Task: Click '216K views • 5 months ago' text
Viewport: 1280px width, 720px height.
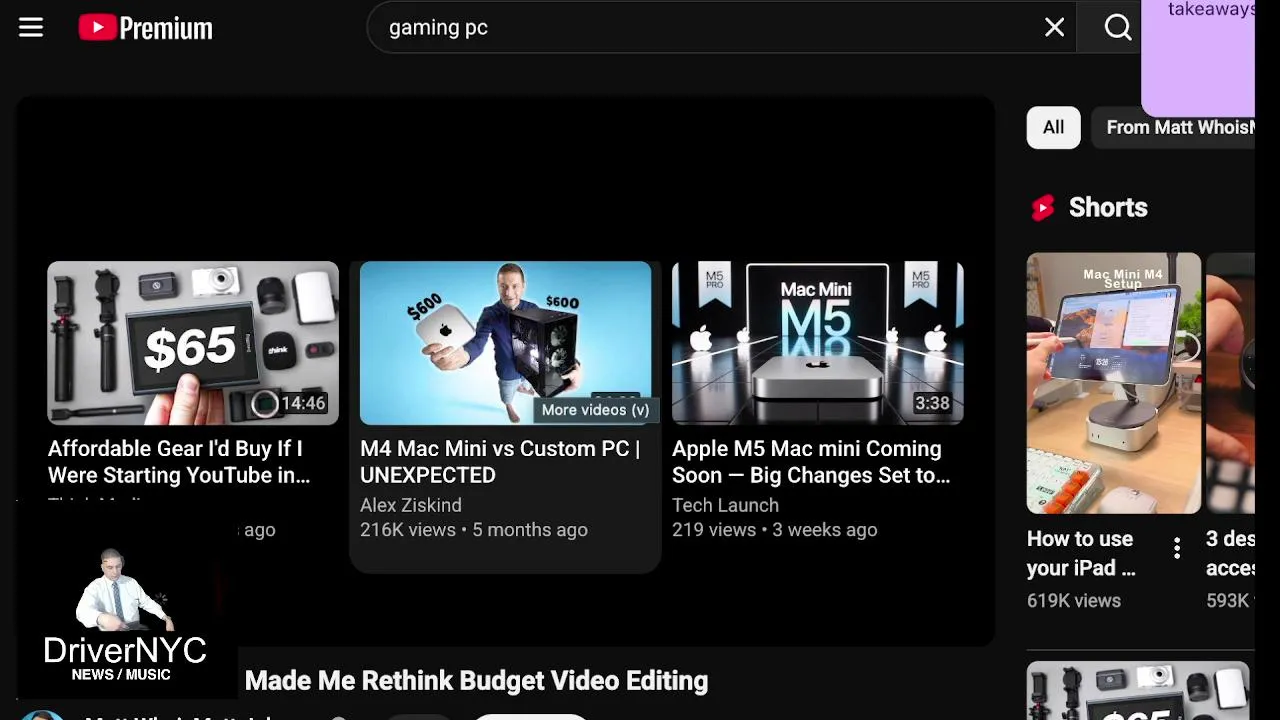Action: 474,530
